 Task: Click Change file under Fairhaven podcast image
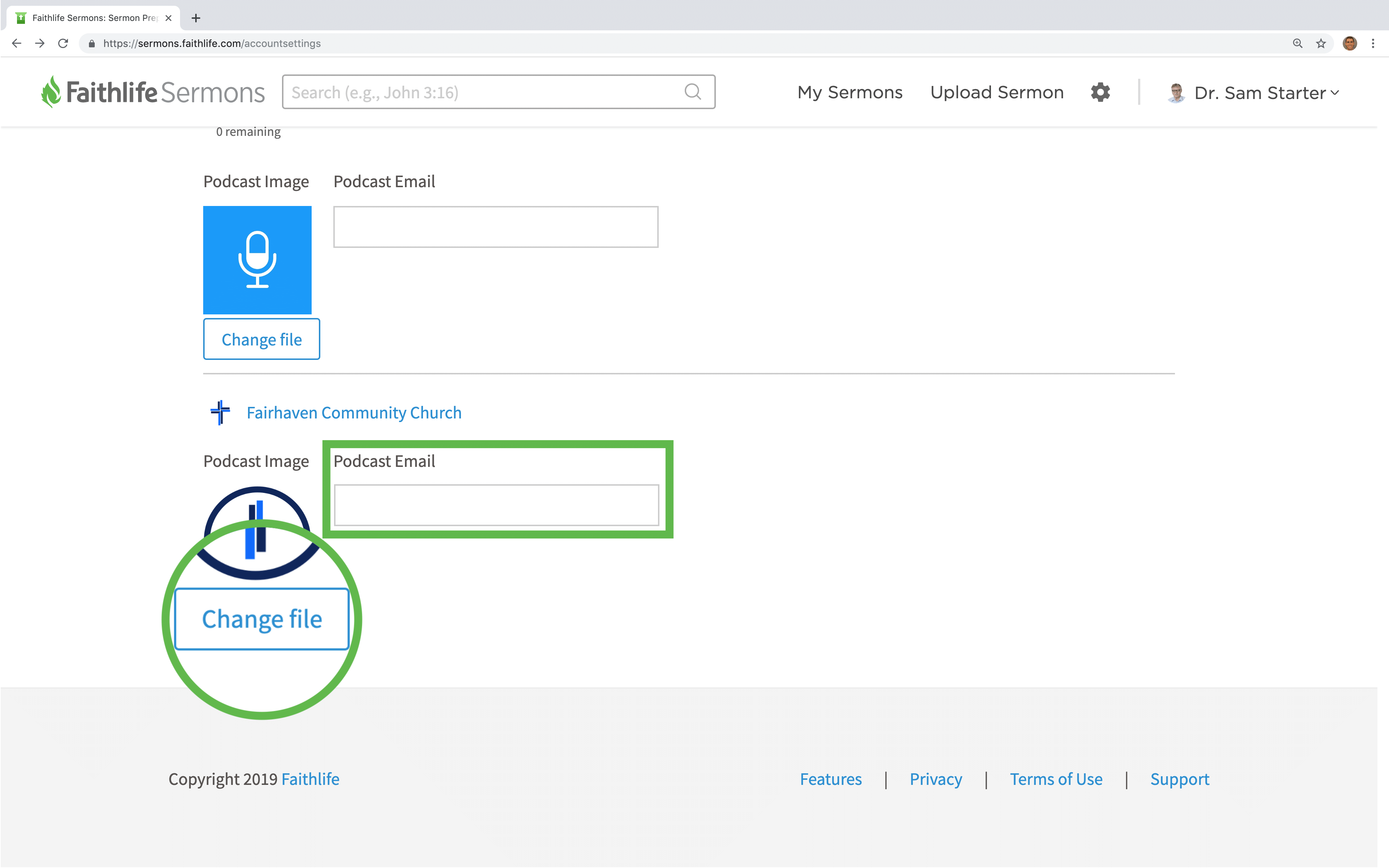click(x=262, y=619)
